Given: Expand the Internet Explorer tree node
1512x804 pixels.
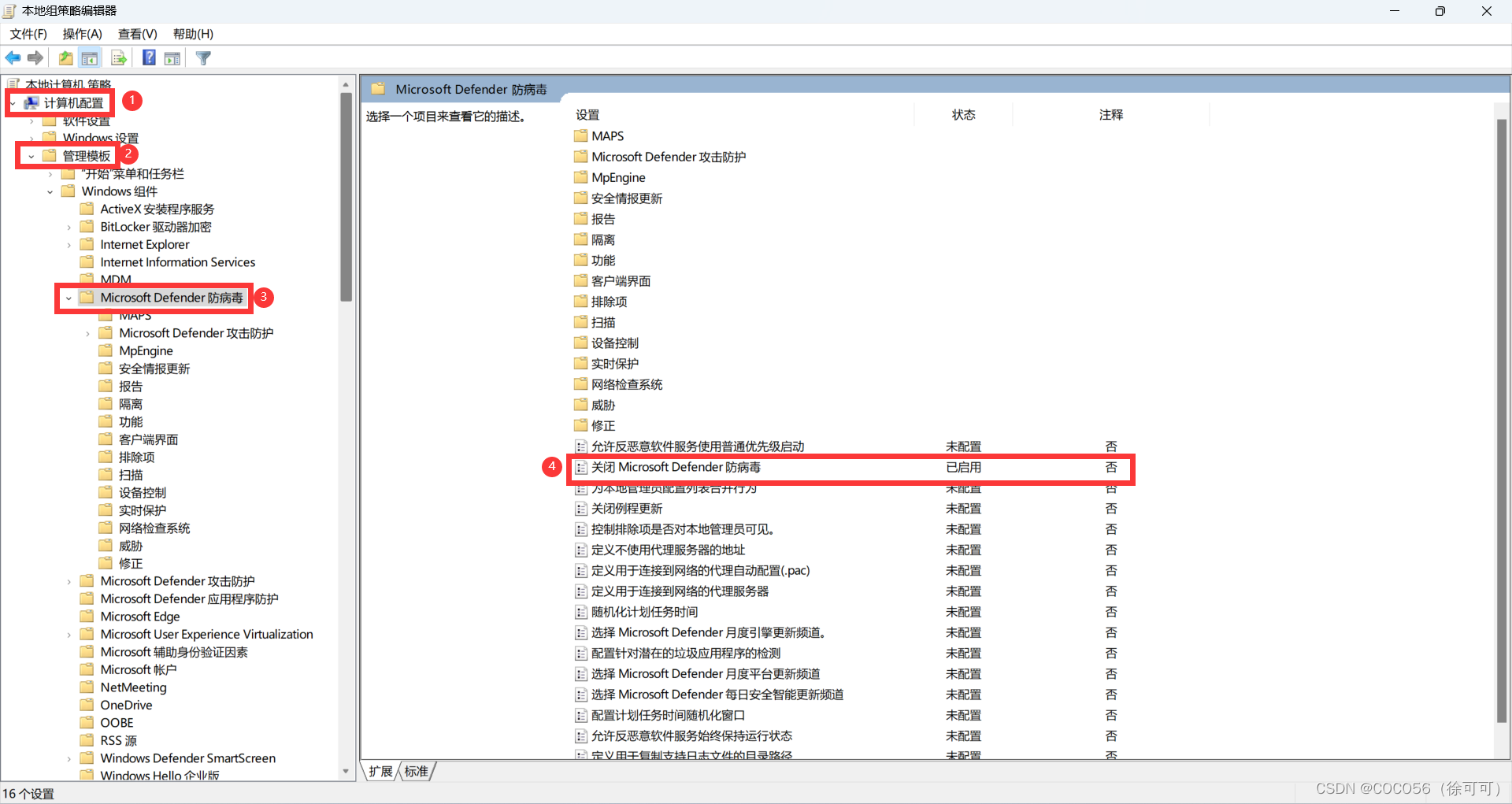Looking at the screenshot, I should click(x=69, y=245).
